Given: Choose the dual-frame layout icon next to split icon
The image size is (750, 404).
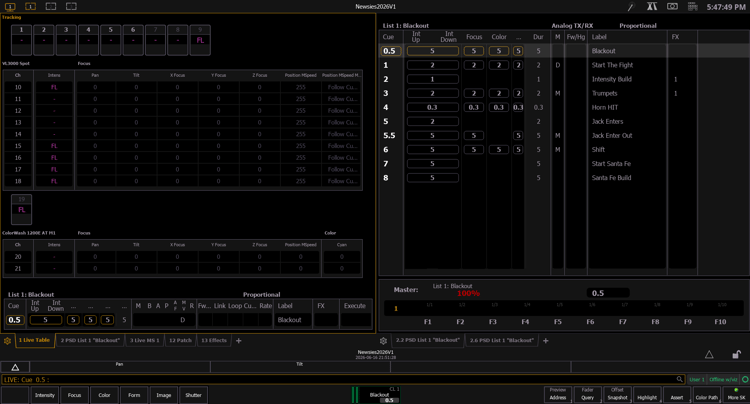Looking at the screenshot, I should pos(71,6).
